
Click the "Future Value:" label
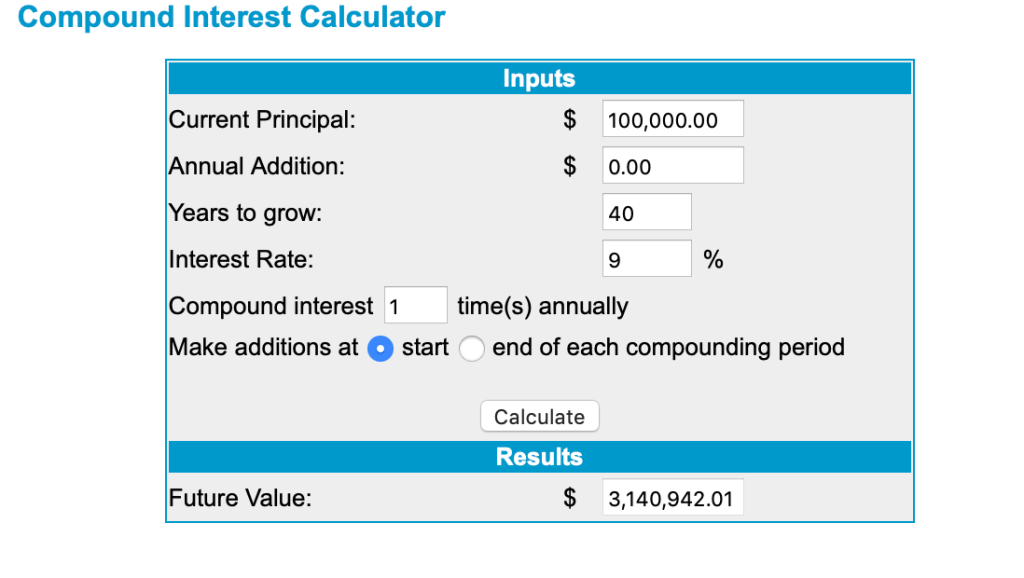pyautogui.click(x=240, y=498)
